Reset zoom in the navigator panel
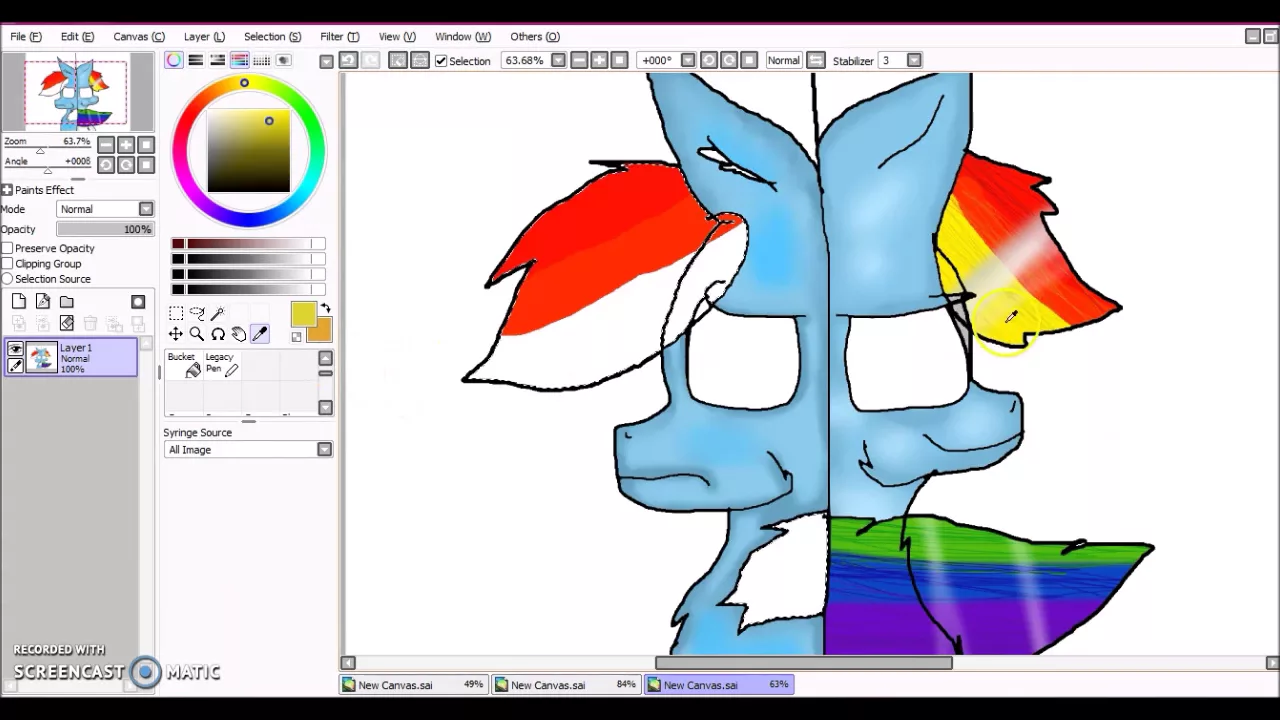This screenshot has height=720, width=1280. pyautogui.click(x=146, y=145)
